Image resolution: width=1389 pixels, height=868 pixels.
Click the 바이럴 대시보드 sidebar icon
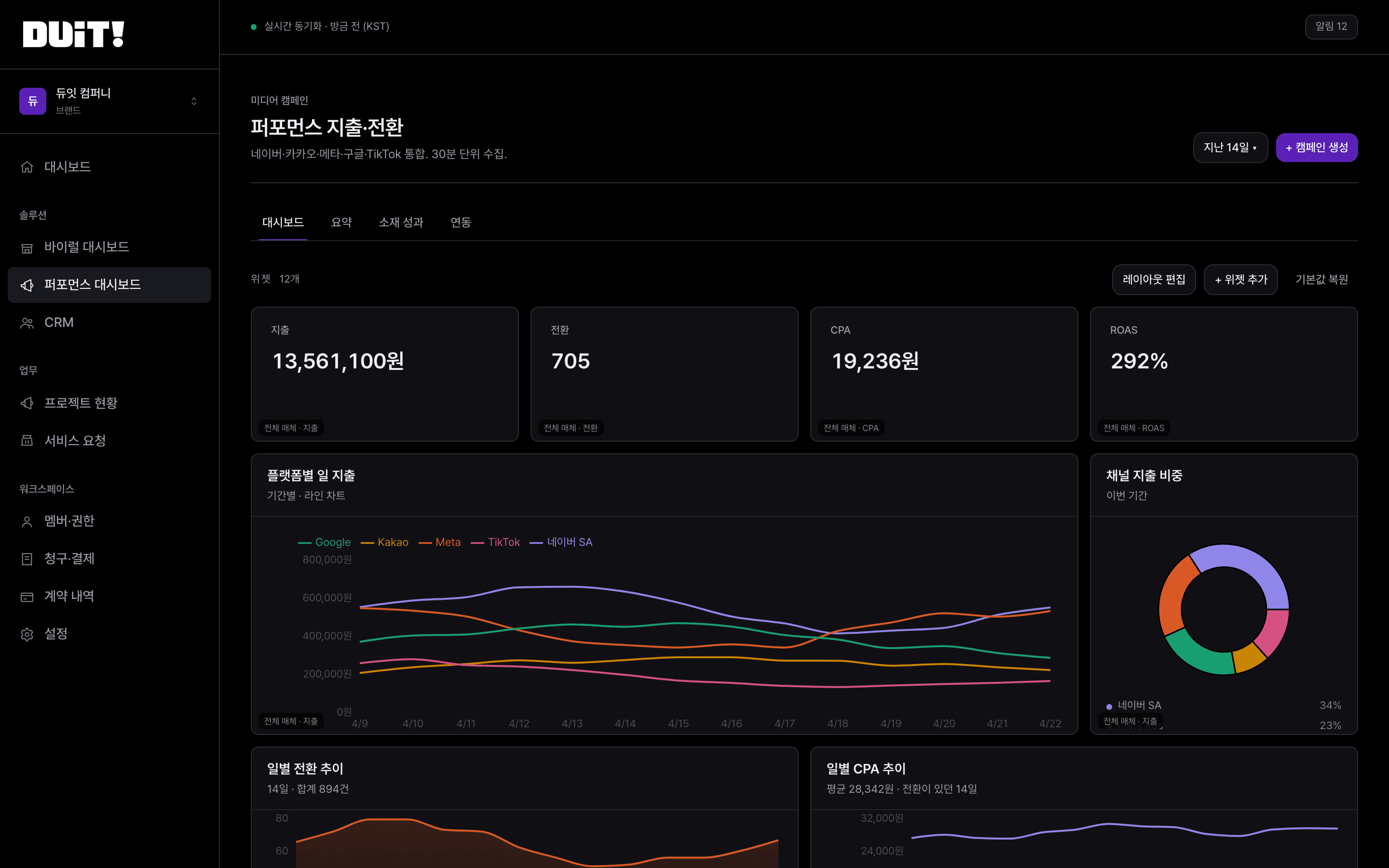pyautogui.click(x=27, y=247)
